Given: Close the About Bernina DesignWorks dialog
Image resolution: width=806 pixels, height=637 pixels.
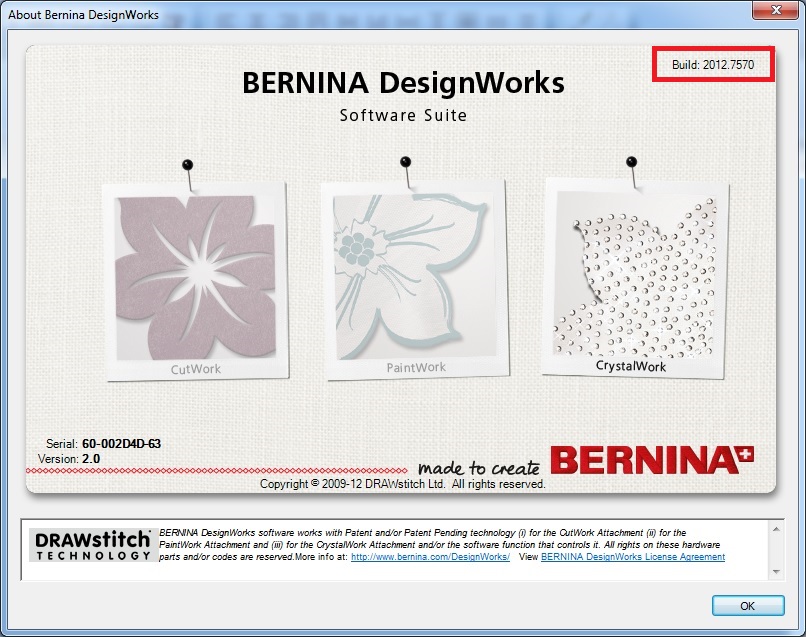Looking at the screenshot, I should (776, 10).
